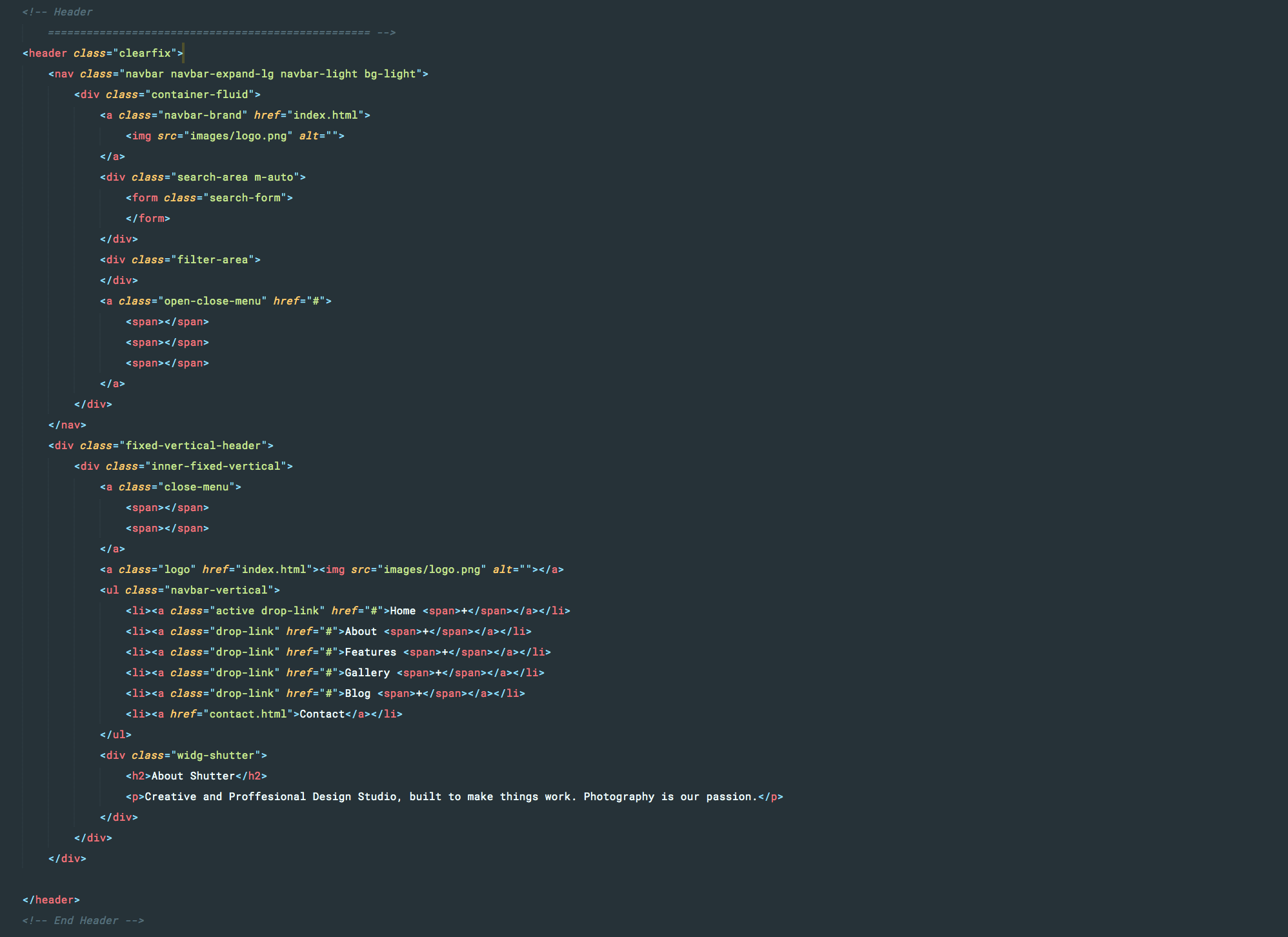The height and width of the screenshot is (937, 1288).
Task: Click the close-menu anchor line
Action: coord(170,487)
